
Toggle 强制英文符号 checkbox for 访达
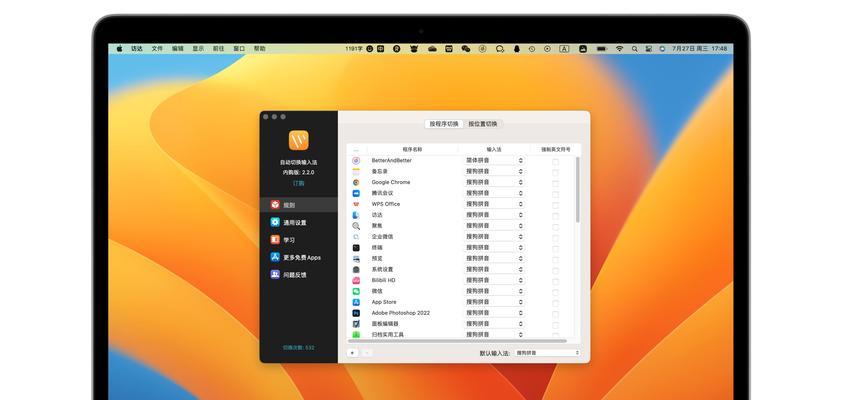tap(555, 216)
